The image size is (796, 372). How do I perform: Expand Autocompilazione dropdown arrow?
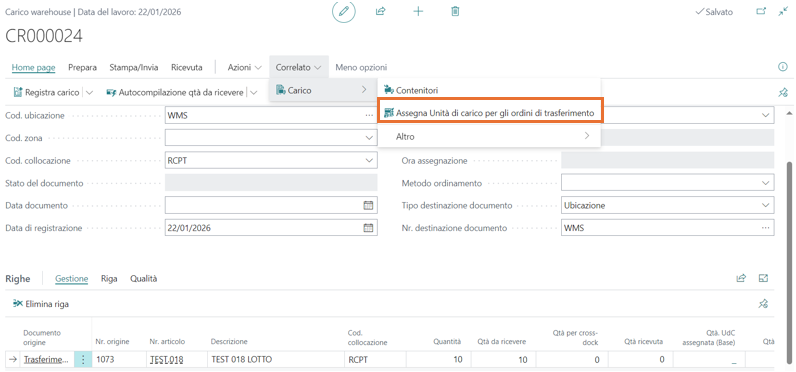[253, 92]
